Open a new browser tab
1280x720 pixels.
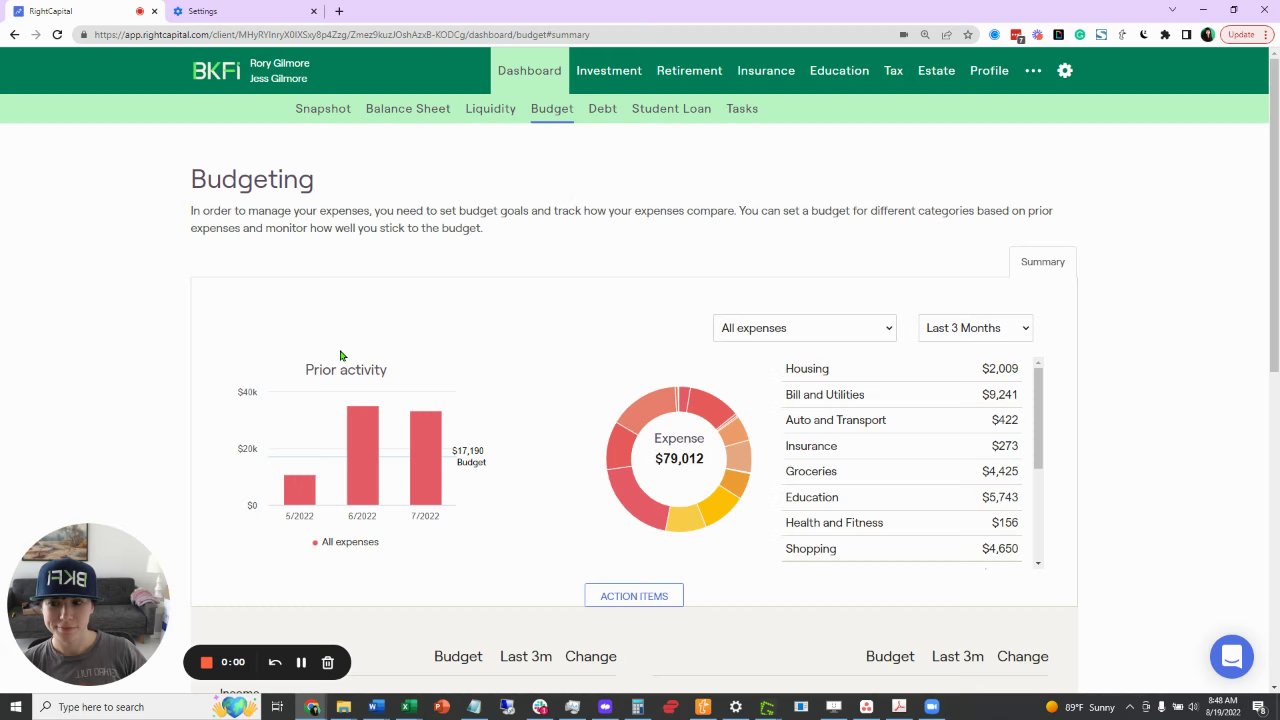[339, 11]
